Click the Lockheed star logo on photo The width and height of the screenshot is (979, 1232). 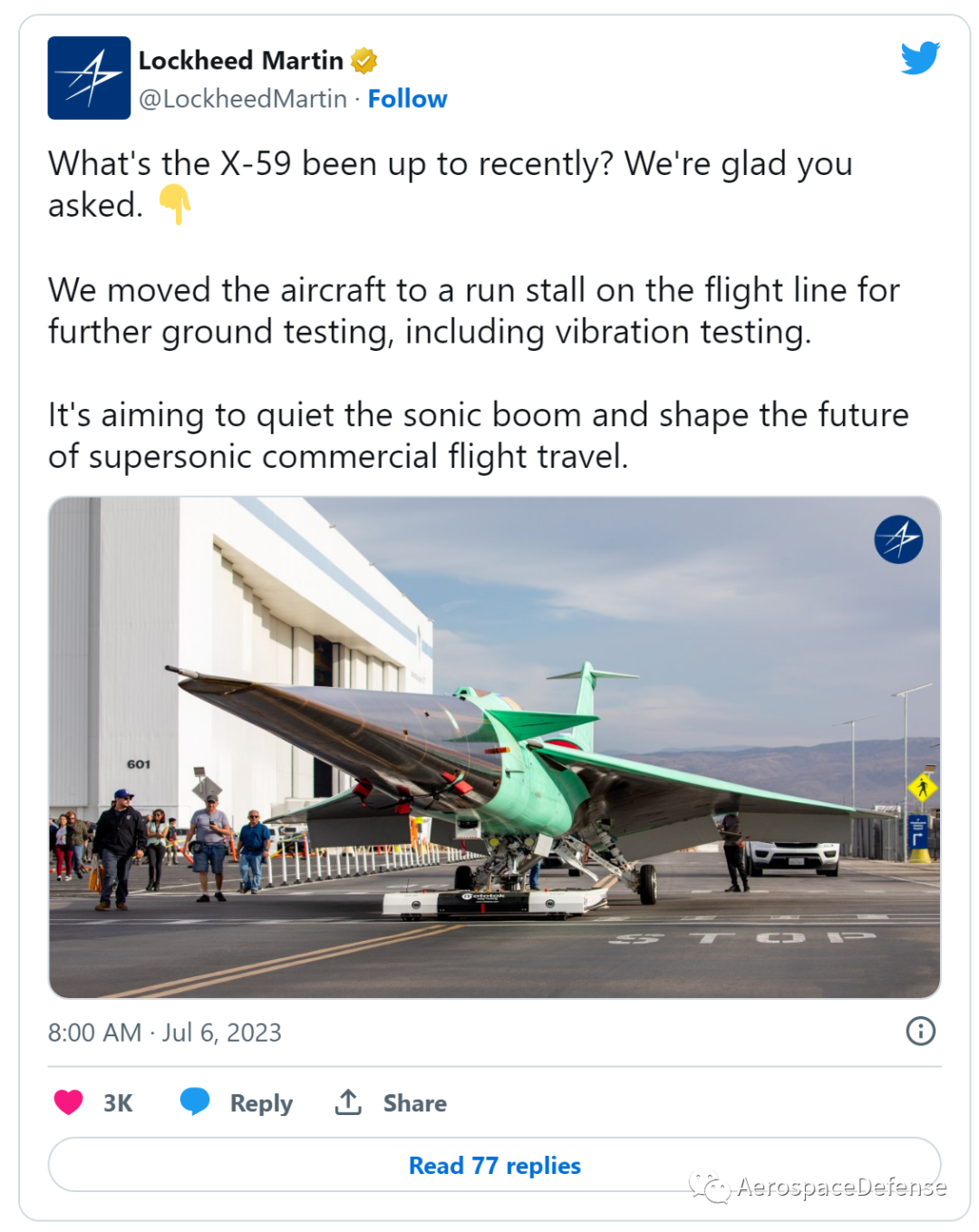coord(898,539)
